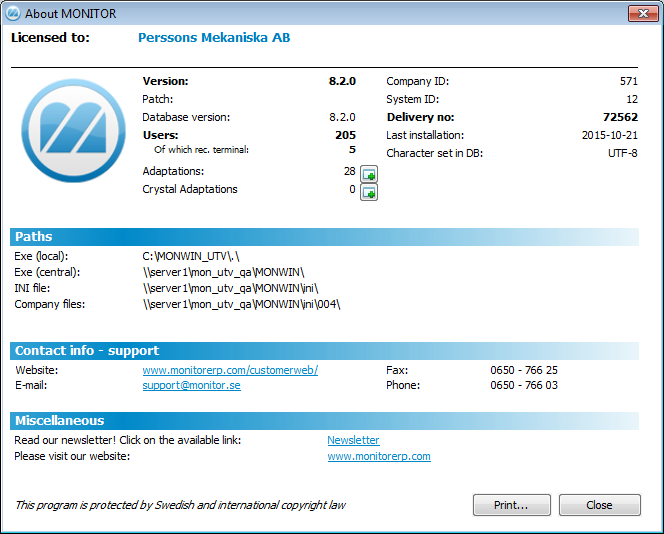Open the www.monitorerp.com/customerweb/ link
The height and width of the screenshot is (534, 664).
[x=230, y=370]
